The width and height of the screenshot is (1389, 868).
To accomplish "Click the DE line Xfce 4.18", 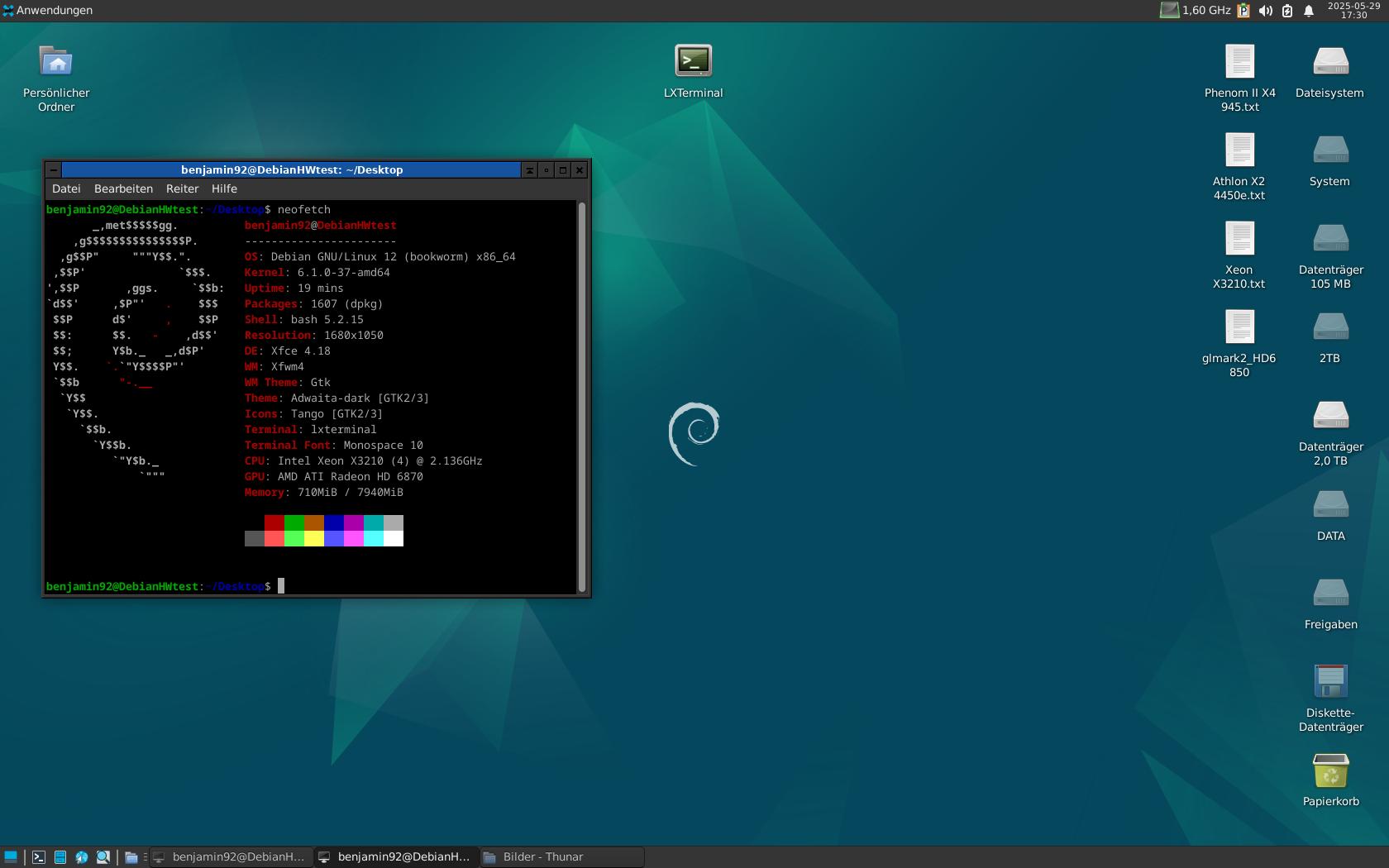I will click(287, 351).
